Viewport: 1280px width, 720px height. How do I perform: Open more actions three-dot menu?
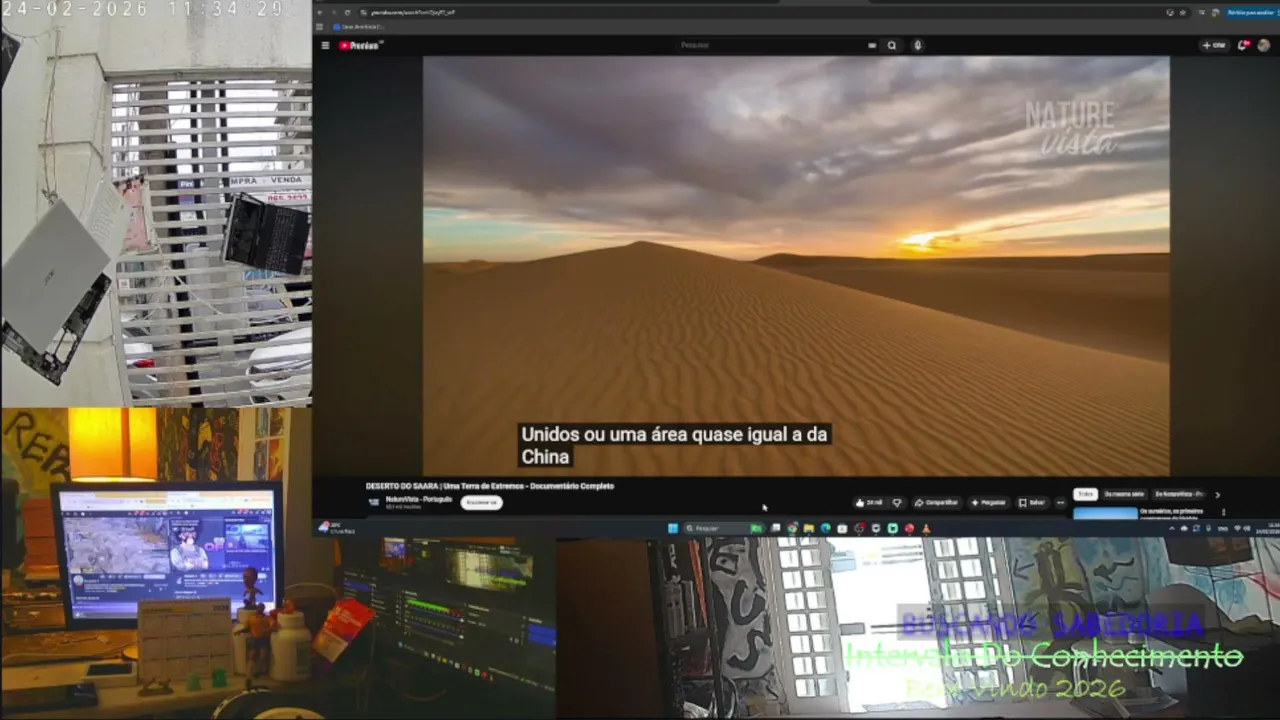[x=1061, y=502]
